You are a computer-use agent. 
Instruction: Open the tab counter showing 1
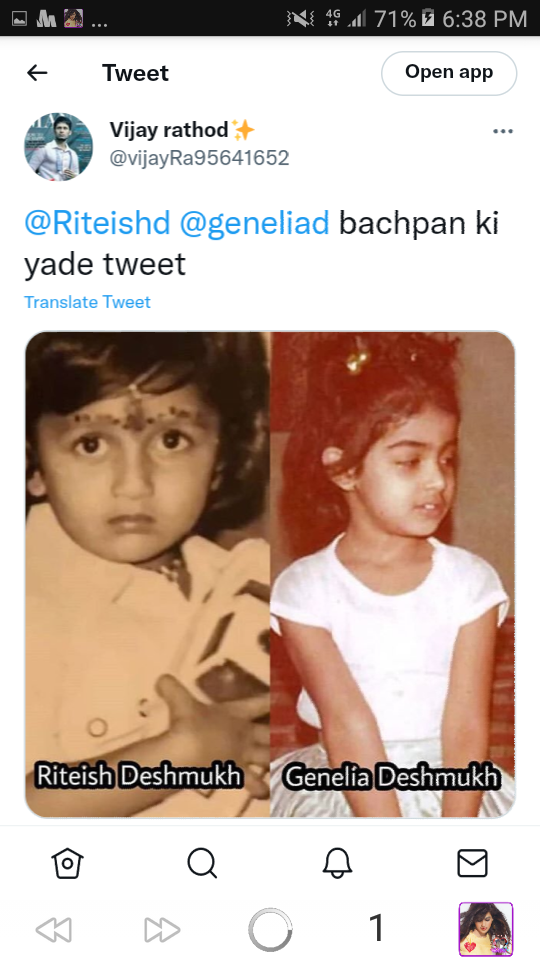[377, 928]
